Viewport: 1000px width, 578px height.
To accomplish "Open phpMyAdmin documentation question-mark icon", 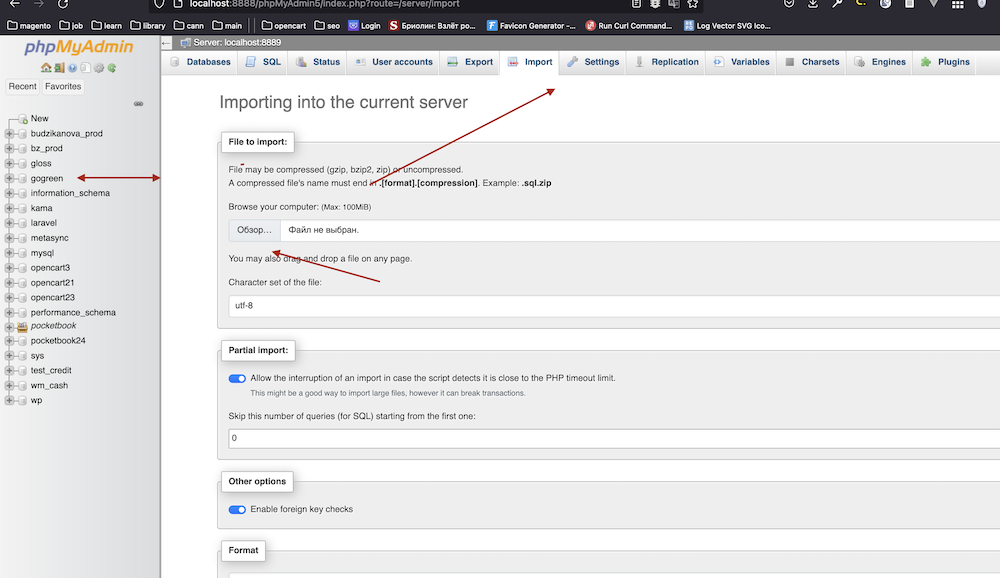I will pyautogui.click(x=72, y=68).
